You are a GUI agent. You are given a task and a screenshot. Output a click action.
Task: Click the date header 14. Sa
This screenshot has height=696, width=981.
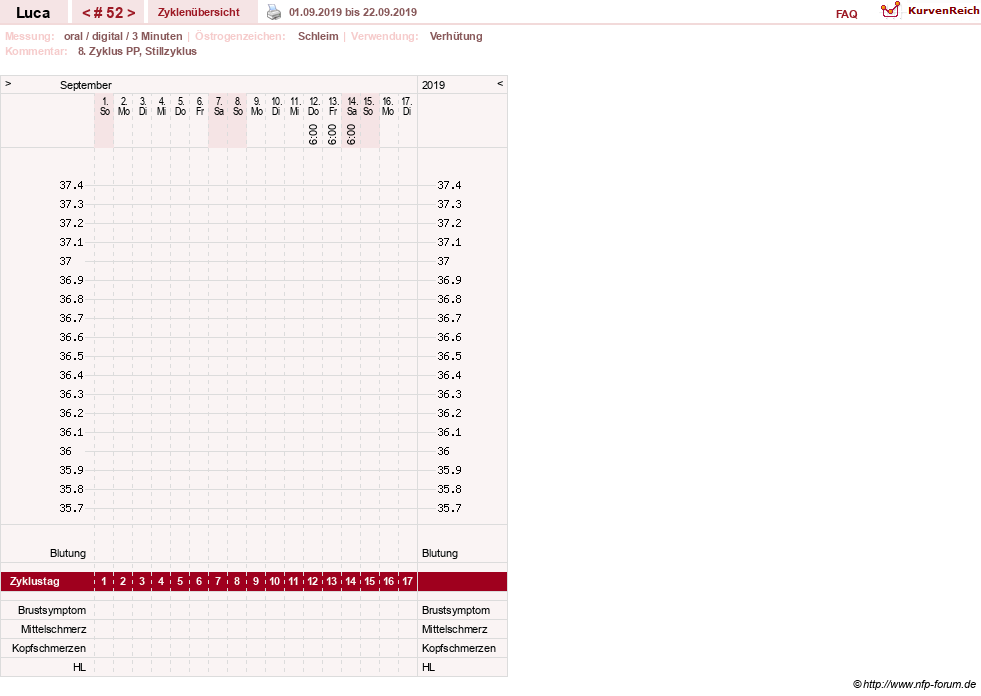point(352,106)
